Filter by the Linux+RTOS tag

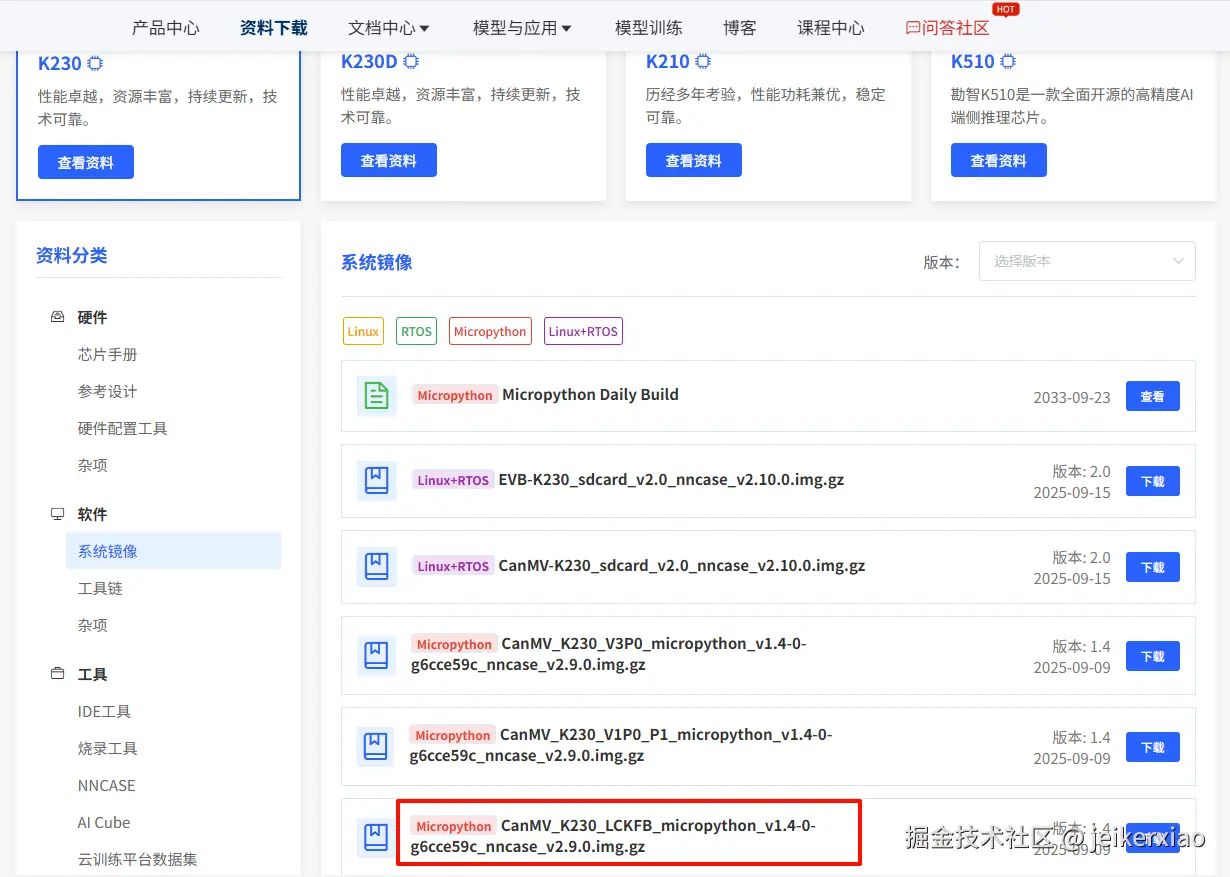coord(584,331)
